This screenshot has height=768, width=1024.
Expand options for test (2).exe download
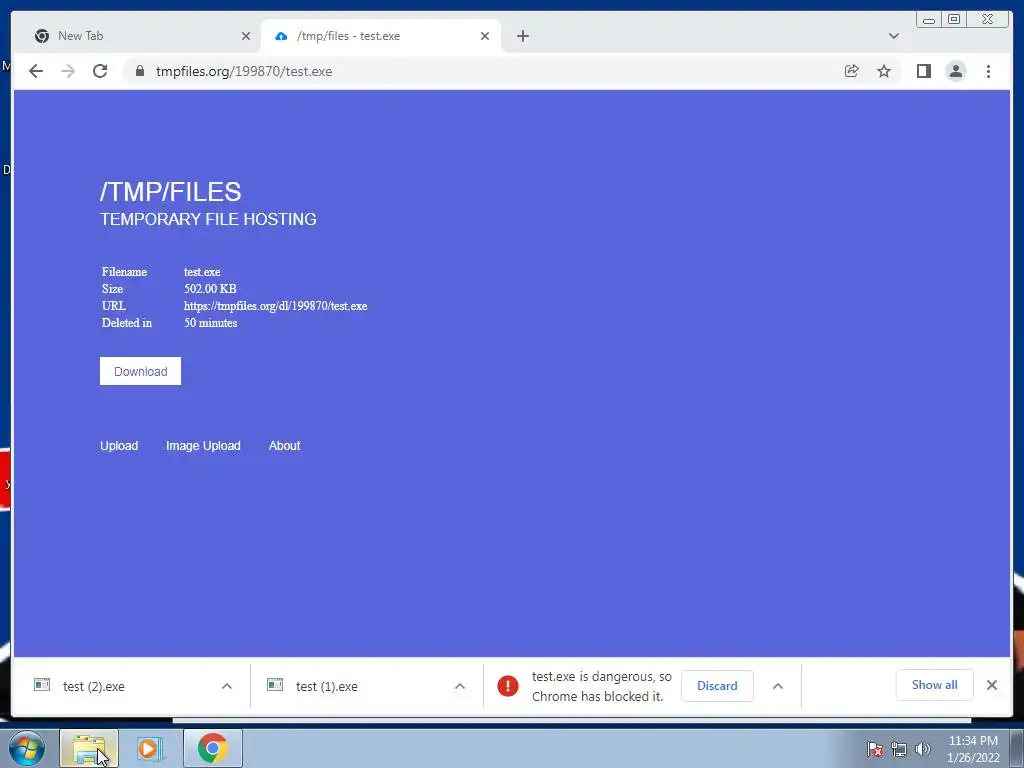pos(227,686)
